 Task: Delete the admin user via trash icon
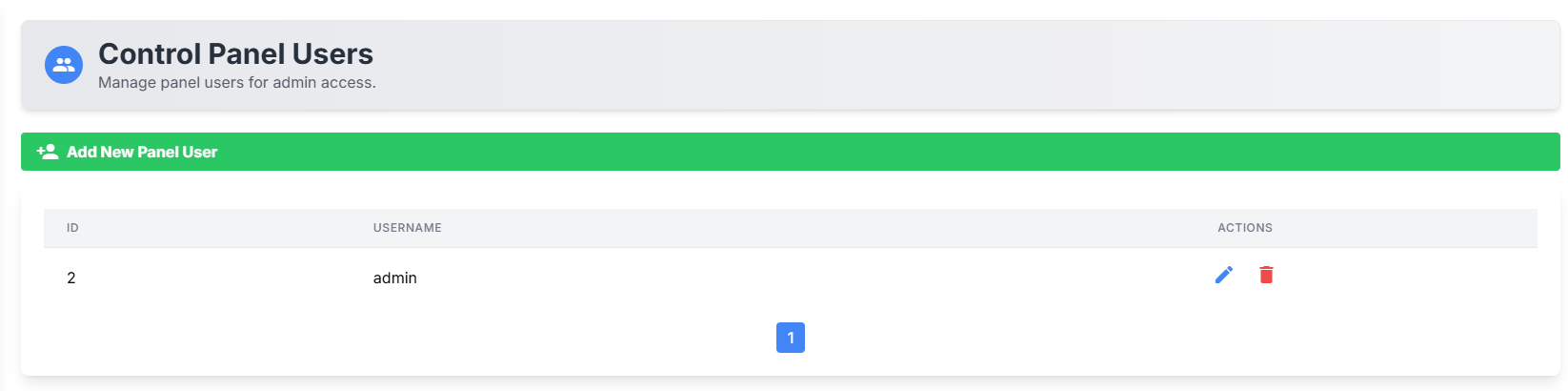pos(1266,276)
